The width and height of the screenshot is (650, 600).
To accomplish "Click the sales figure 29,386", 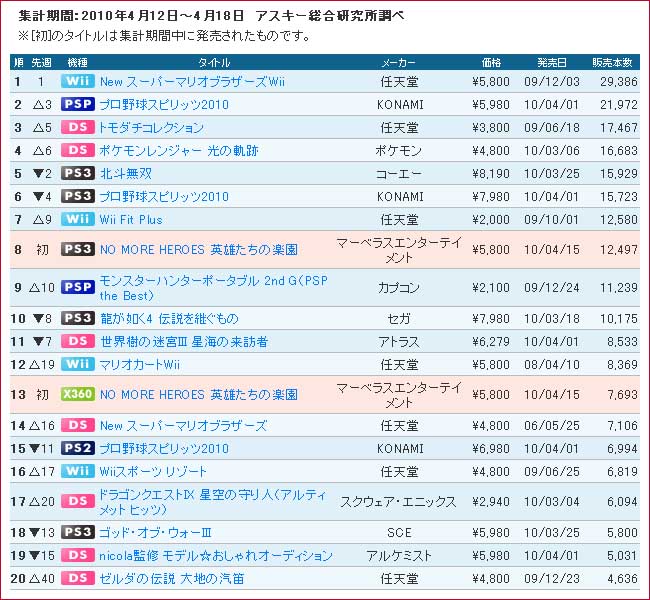I will click(x=619, y=82).
